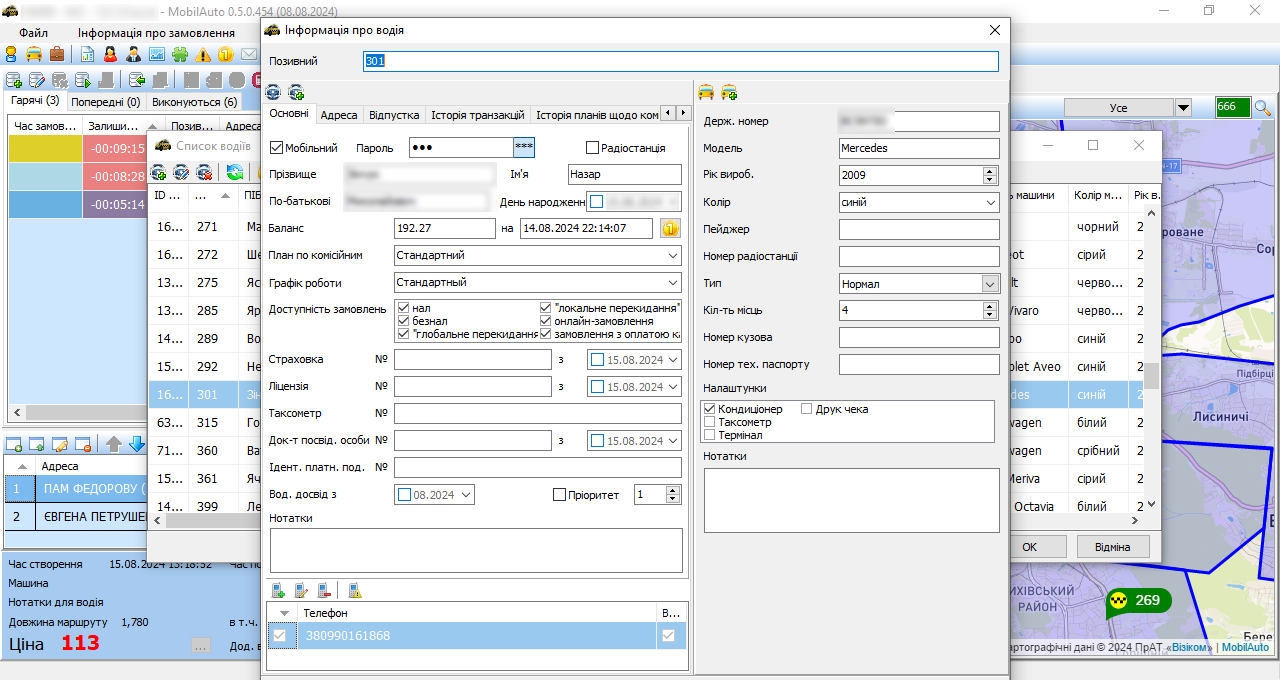Click the edit phone number icon

point(301,591)
